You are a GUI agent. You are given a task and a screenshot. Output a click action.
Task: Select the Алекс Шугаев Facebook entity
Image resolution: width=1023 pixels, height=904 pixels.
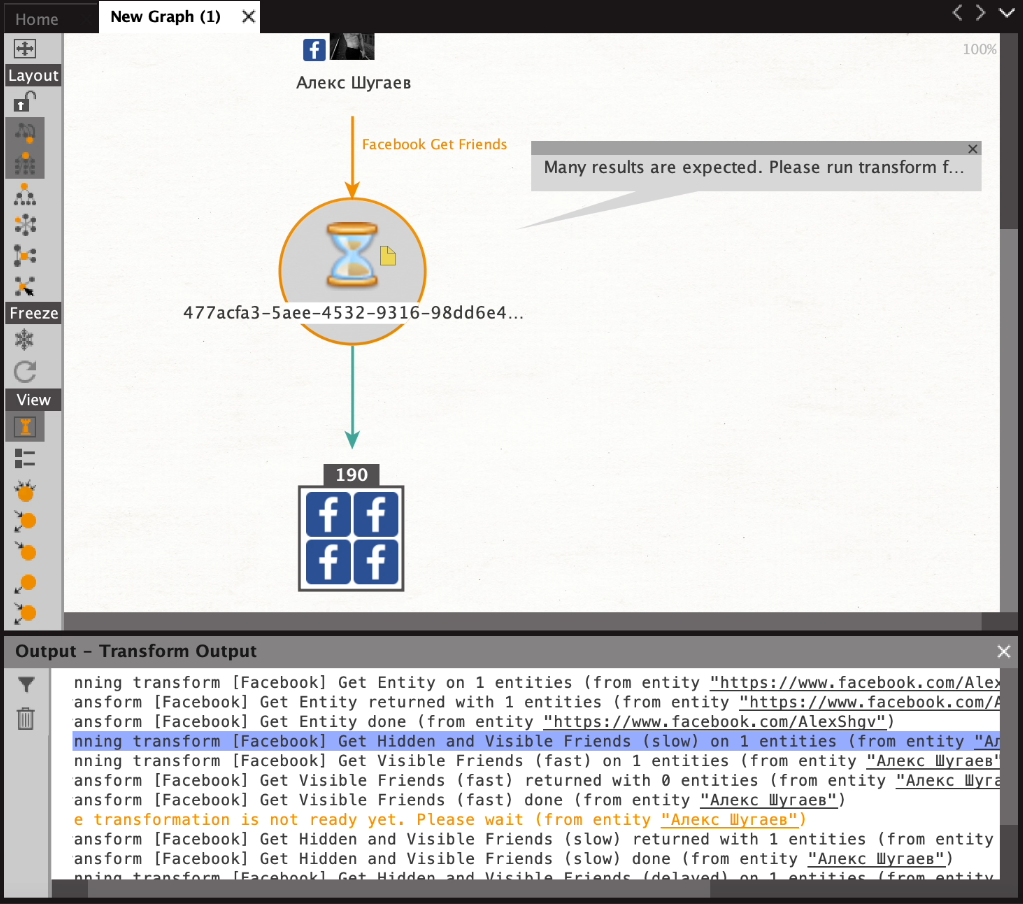[x=353, y=63]
